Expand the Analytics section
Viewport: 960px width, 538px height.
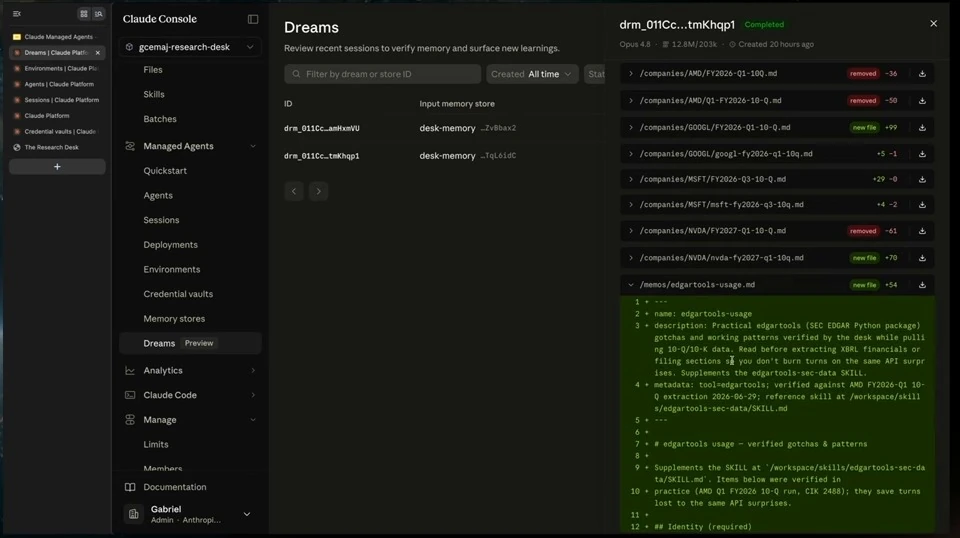(x=252, y=370)
